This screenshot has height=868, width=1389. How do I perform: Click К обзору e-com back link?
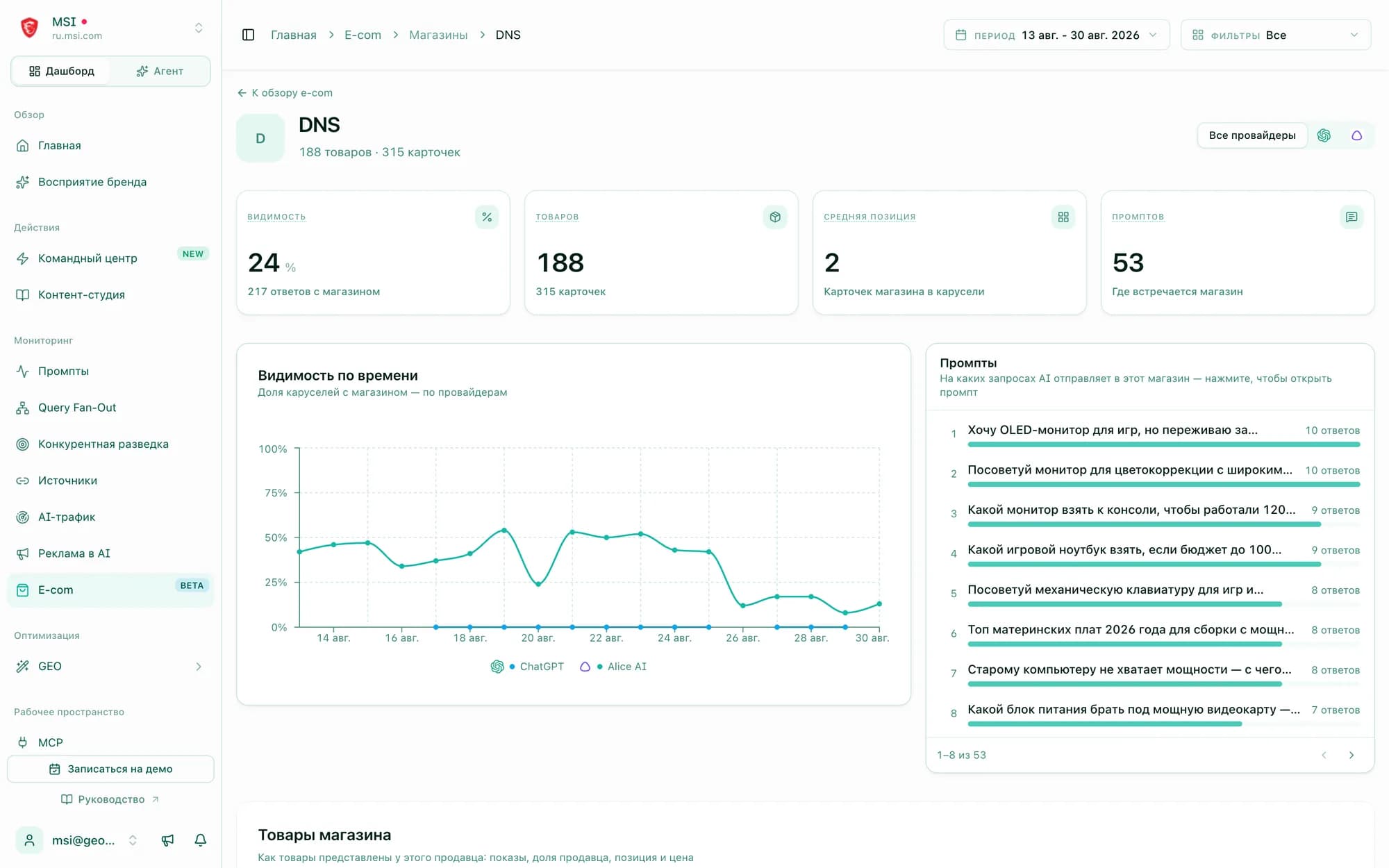pyautogui.click(x=285, y=93)
